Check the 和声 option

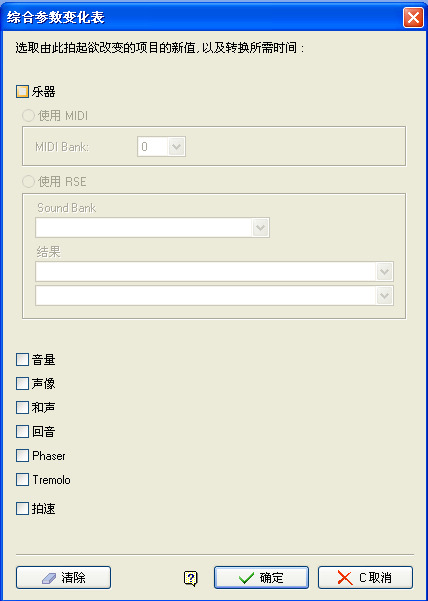click(x=22, y=408)
